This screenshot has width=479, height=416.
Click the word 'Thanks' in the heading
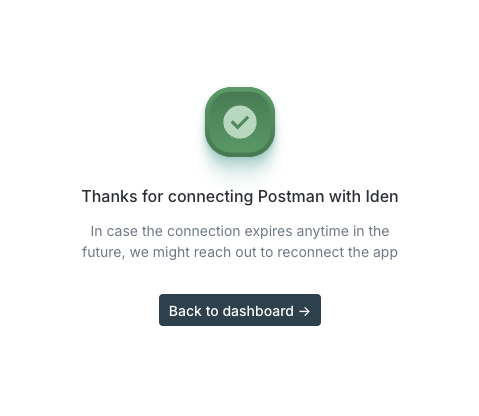click(109, 196)
